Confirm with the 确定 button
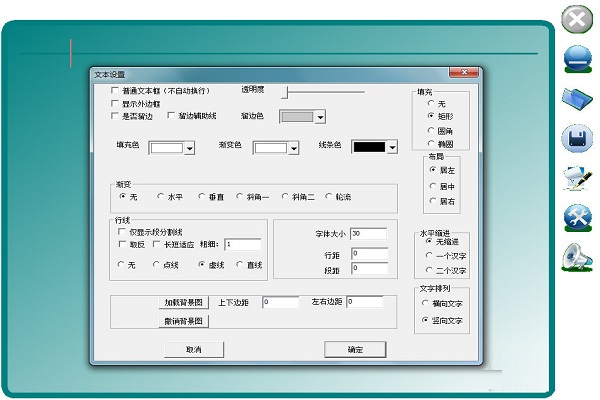 355,349
